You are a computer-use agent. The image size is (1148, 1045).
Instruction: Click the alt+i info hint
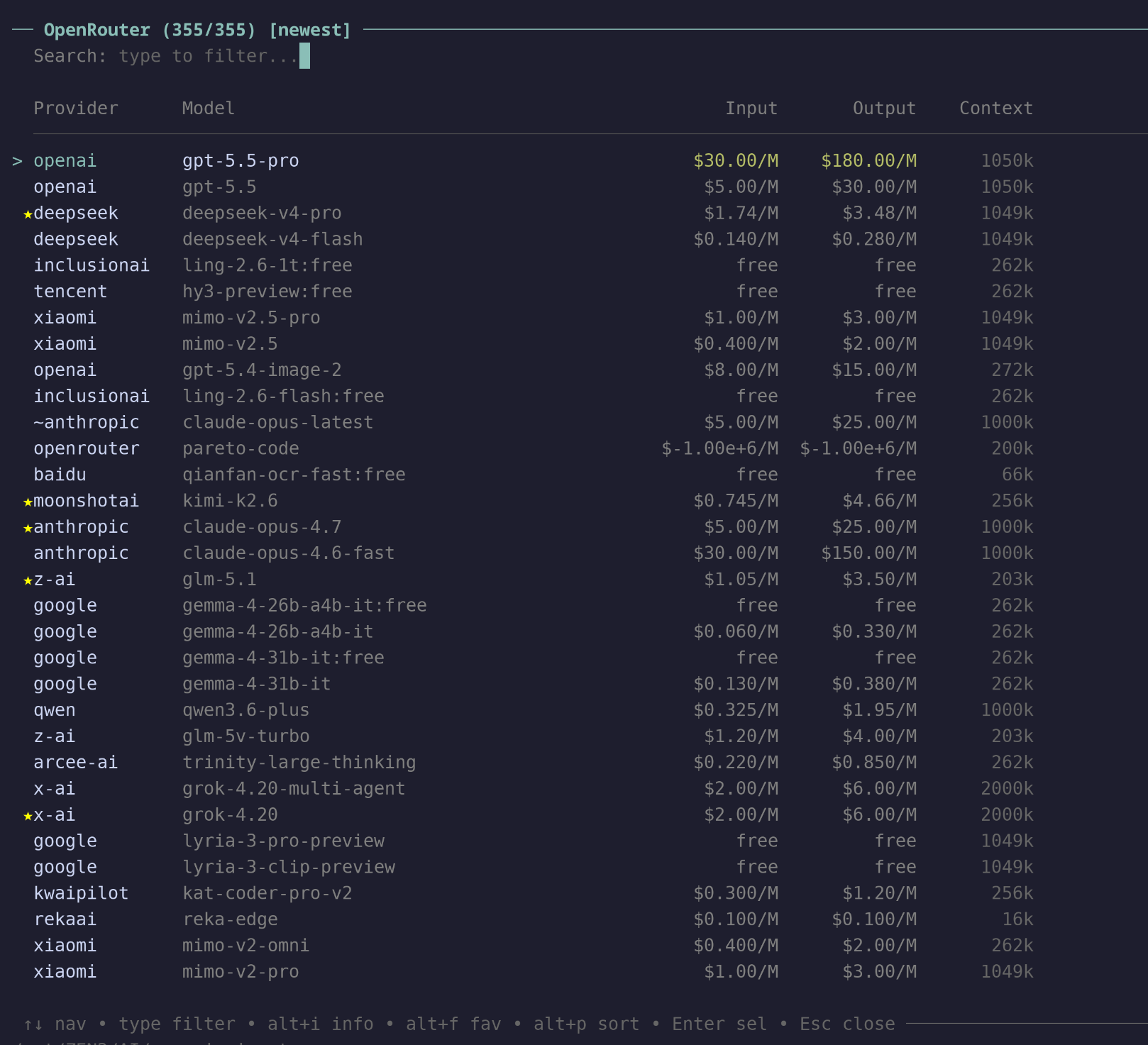321,1024
